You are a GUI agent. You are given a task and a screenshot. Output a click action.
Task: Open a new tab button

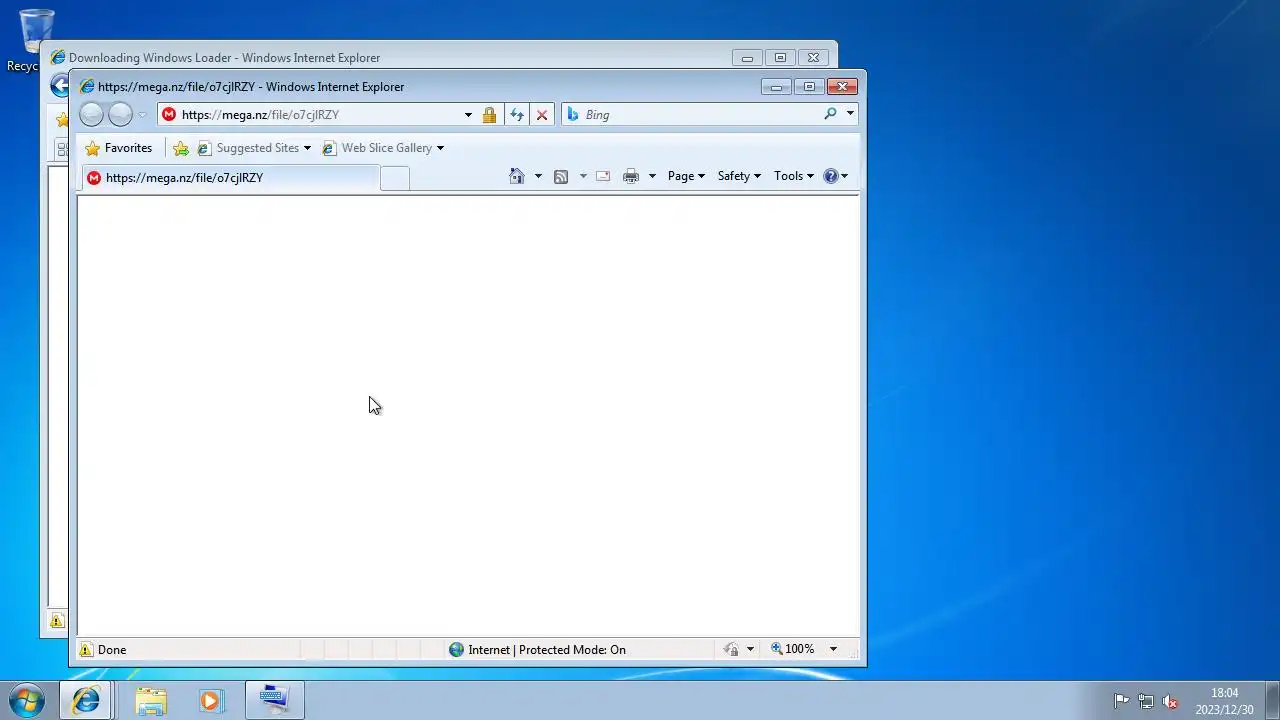point(395,178)
